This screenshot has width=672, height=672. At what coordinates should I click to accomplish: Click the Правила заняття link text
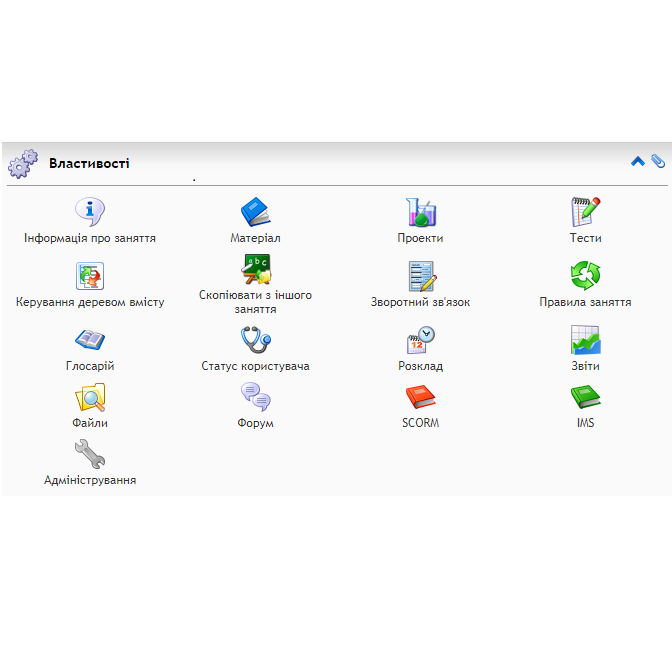tap(585, 302)
